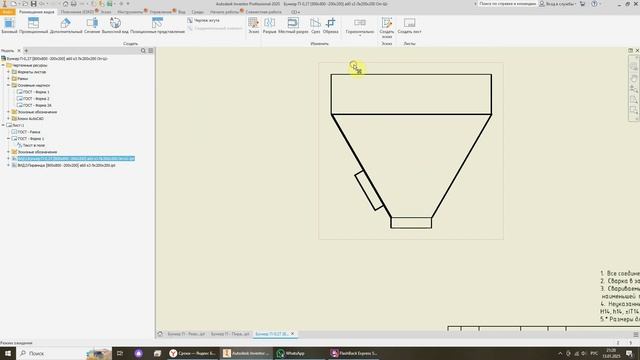Switch to the Размещение видов ribbon tab
The height and width of the screenshot is (360, 640).
point(37,12)
